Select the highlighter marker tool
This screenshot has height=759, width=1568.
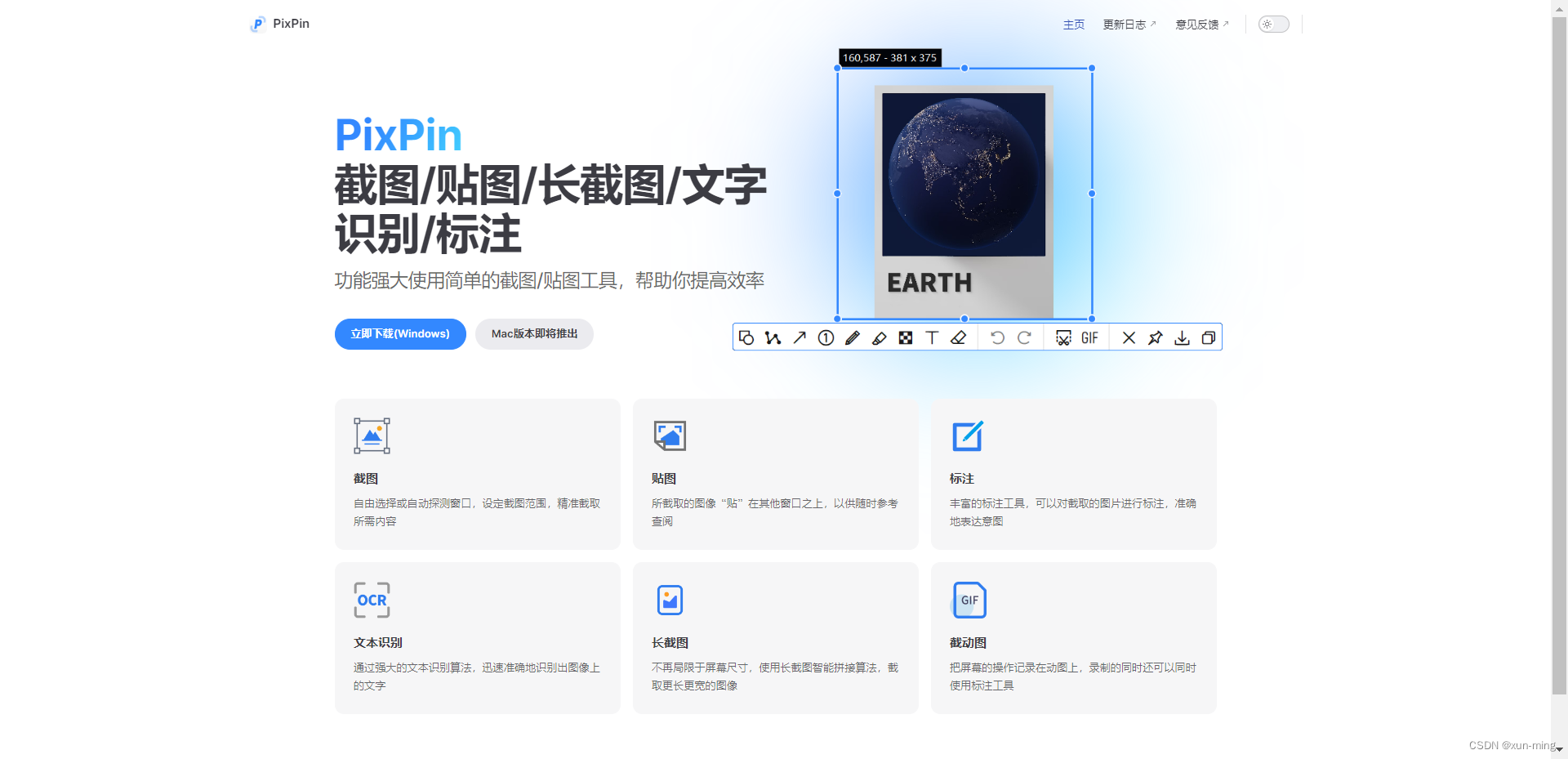point(879,337)
